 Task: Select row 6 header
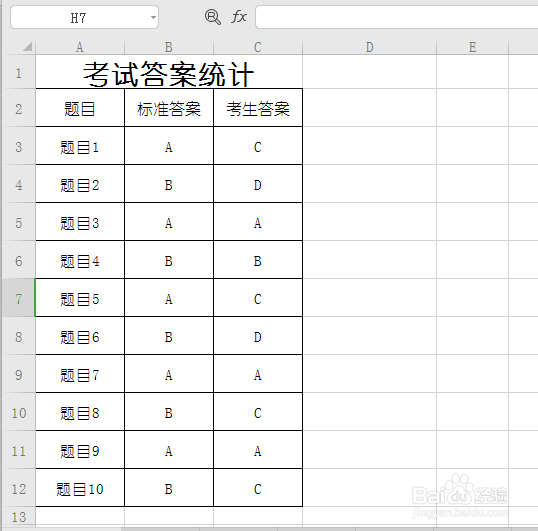coord(19,261)
